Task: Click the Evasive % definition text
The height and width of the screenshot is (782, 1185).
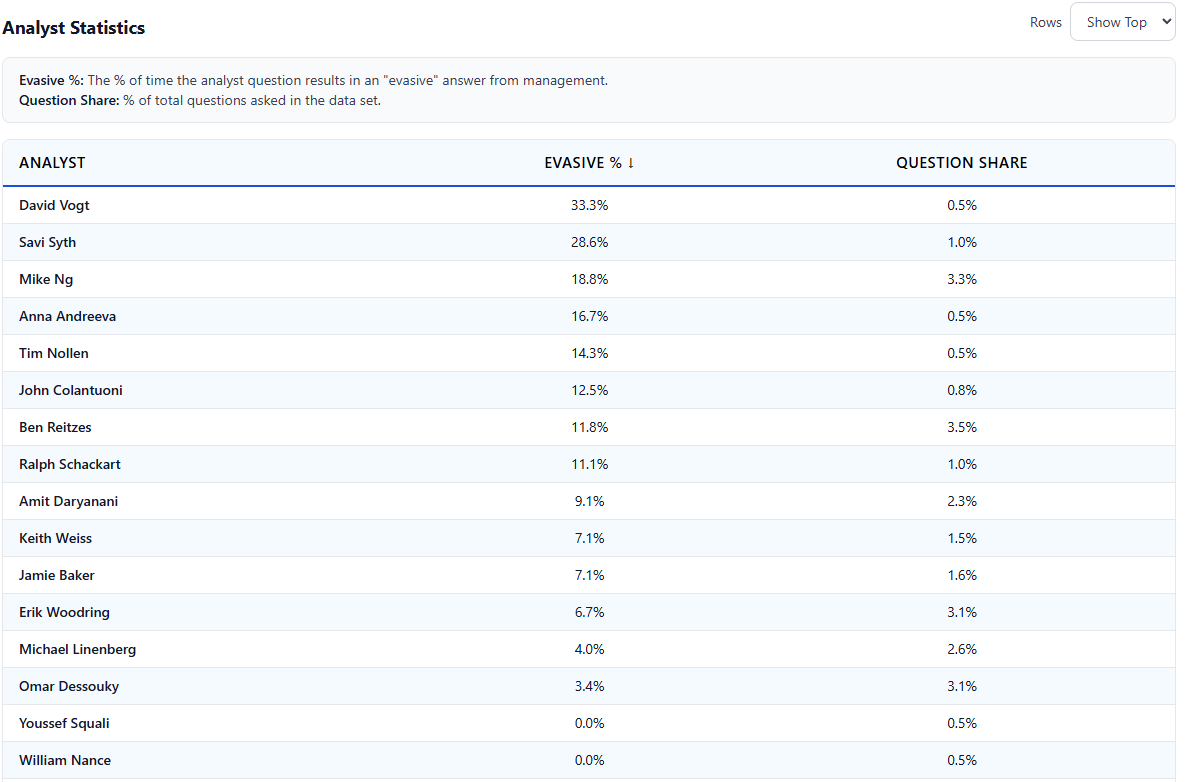Action: [x=313, y=81]
